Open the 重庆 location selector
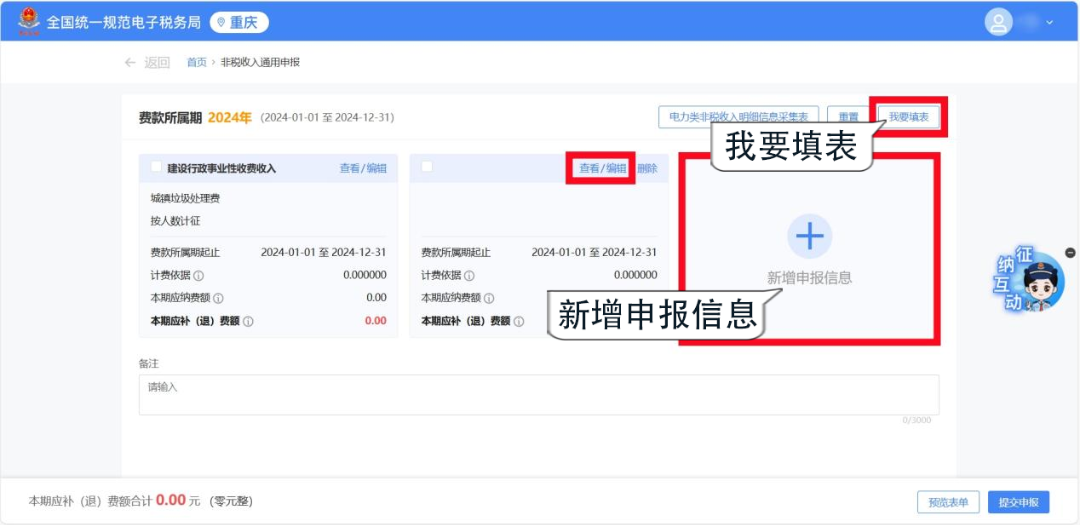This screenshot has width=1080, height=525. 238,22
